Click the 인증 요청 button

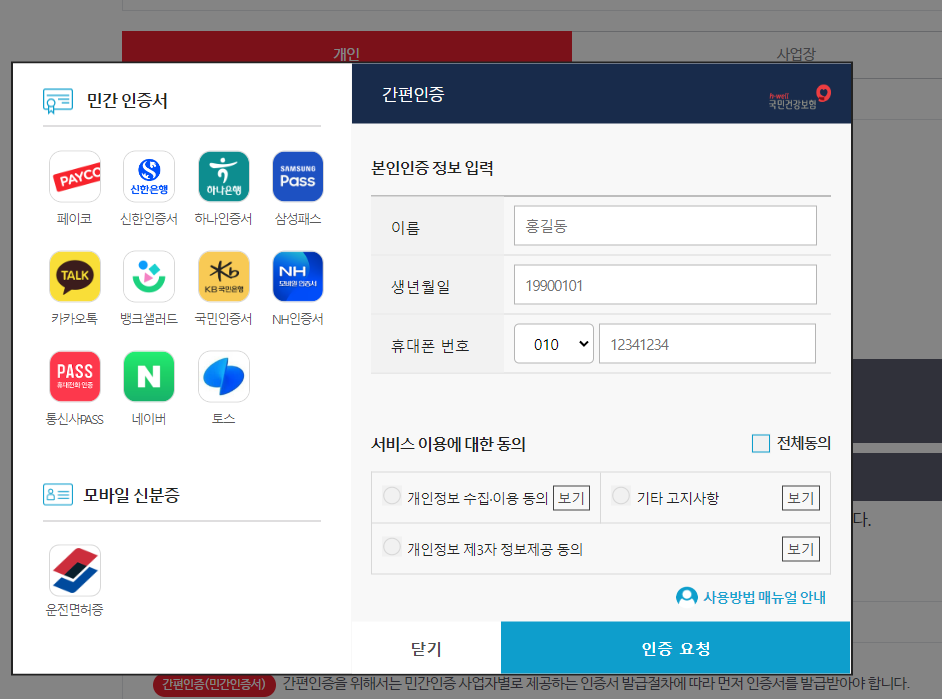tap(676, 649)
